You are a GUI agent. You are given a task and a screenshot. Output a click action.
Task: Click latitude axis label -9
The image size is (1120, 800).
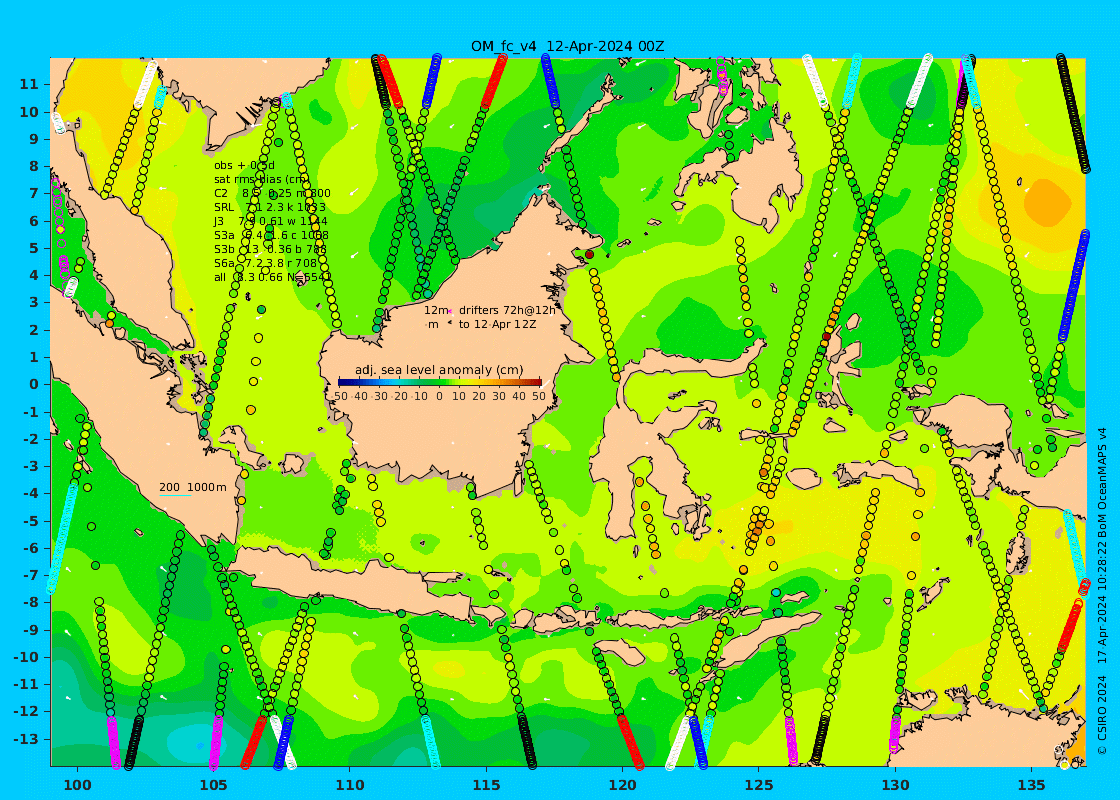tap(31, 630)
